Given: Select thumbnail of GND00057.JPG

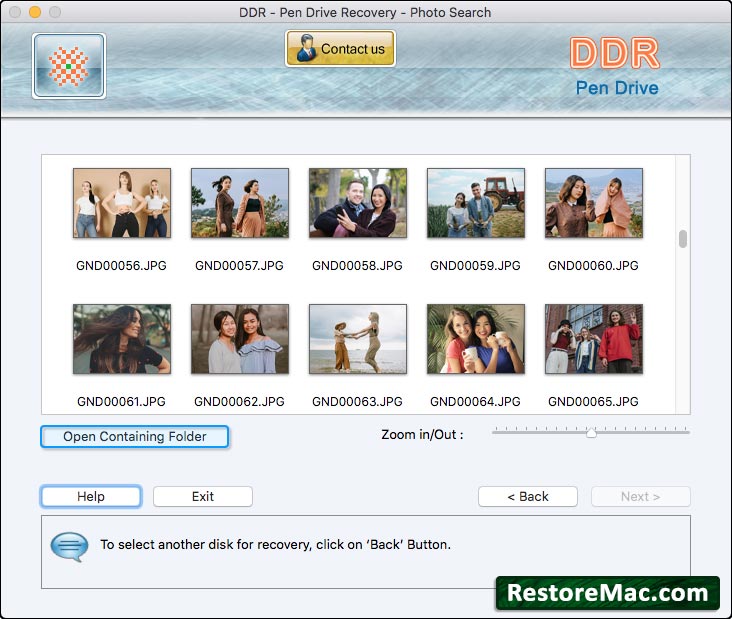Looking at the screenshot, I should coord(240,203).
